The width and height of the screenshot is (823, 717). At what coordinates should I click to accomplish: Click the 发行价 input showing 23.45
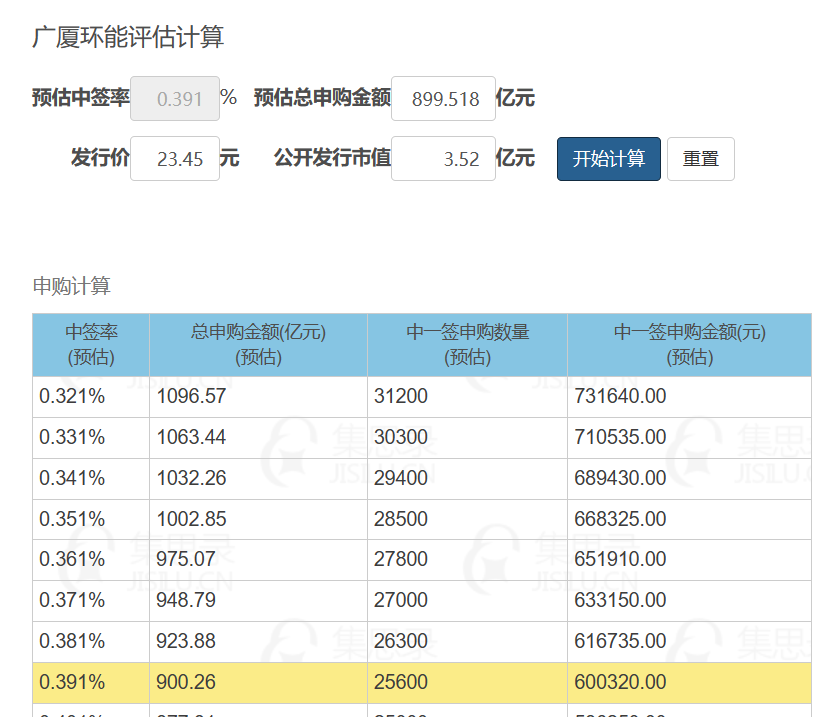click(175, 159)
